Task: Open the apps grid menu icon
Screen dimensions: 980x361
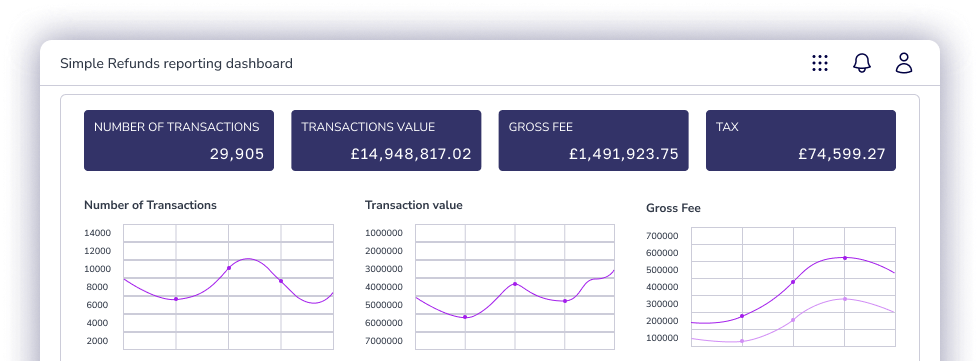Action: (819, 63)
